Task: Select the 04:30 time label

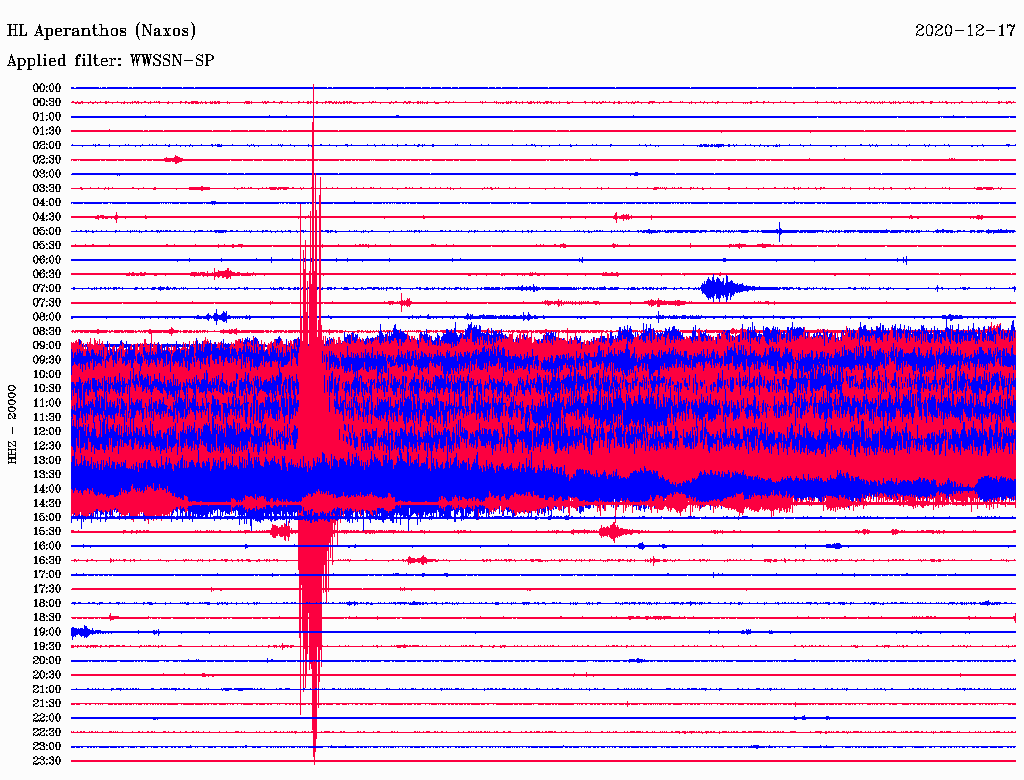Action: click(x=47, y=217)
